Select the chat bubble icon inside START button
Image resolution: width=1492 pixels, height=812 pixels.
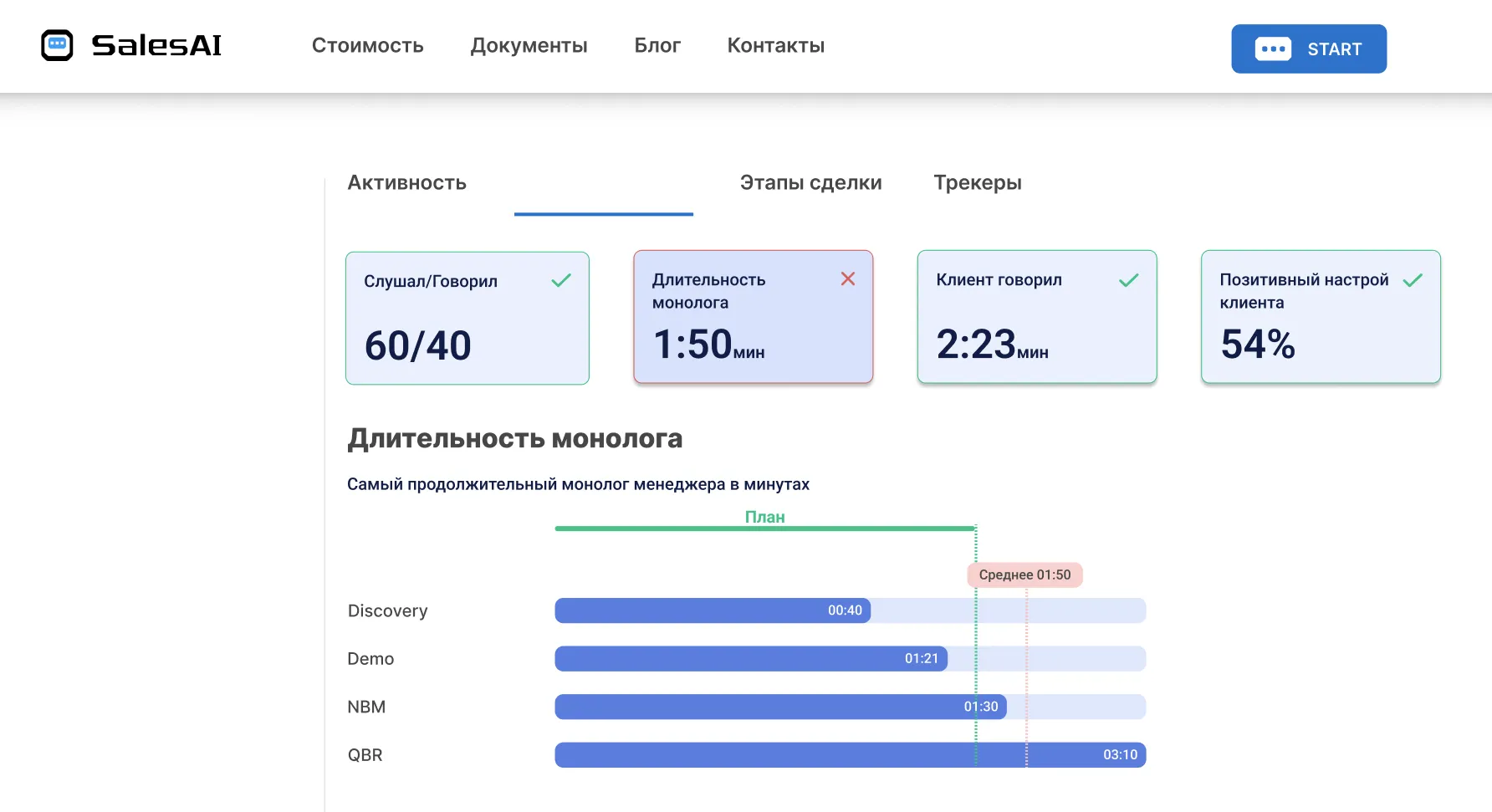coord(1273,49)
